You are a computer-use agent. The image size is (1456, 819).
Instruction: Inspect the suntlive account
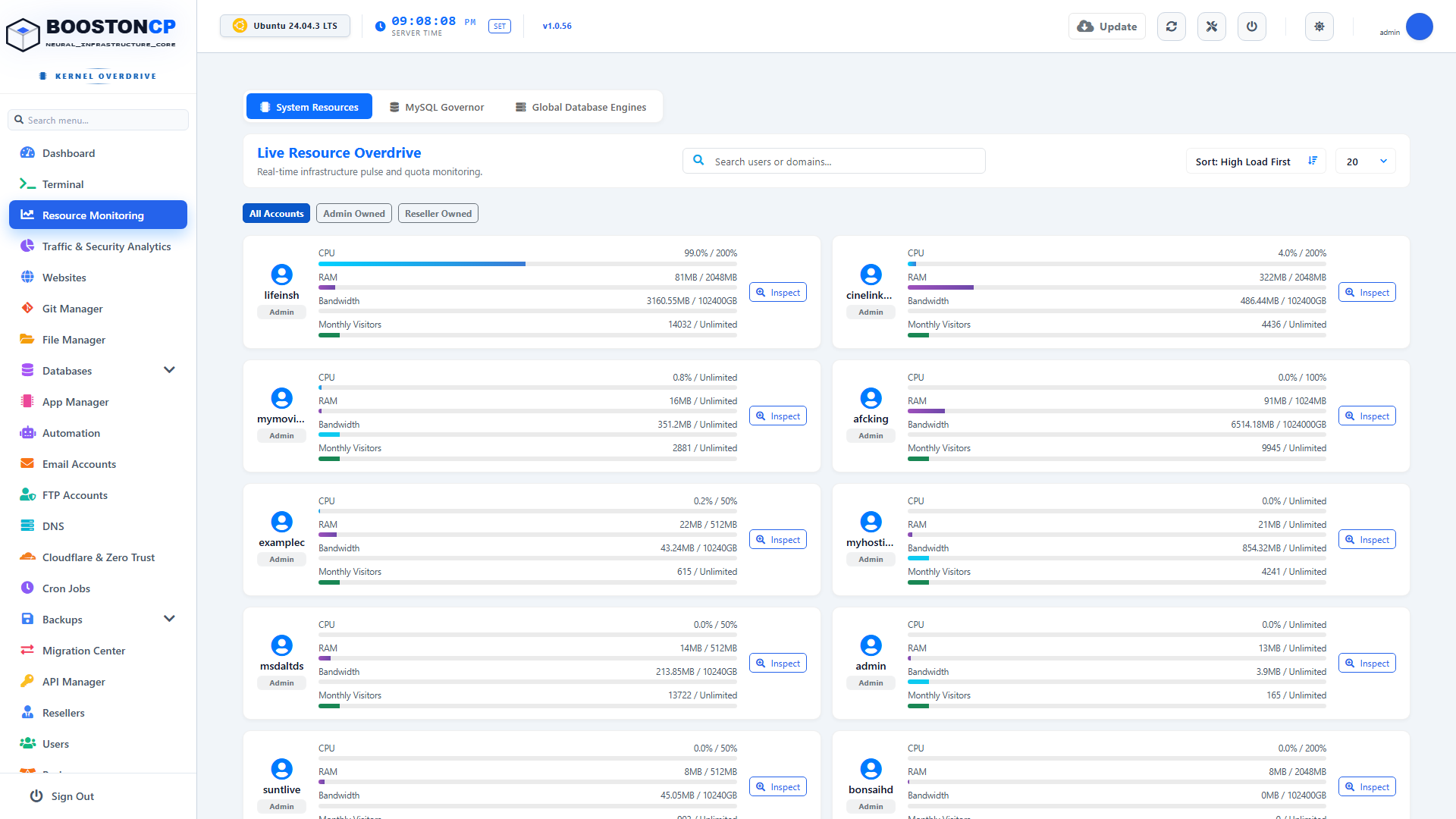click(x=778, y=787)
